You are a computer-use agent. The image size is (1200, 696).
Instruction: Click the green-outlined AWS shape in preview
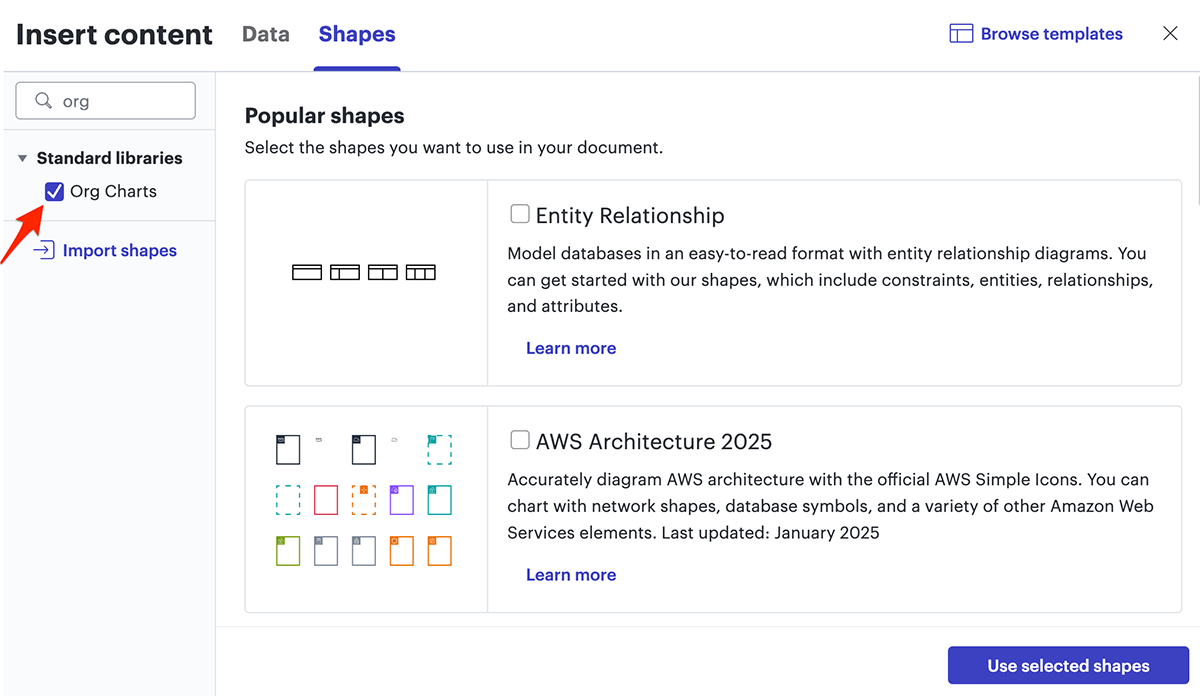point(288,551)
